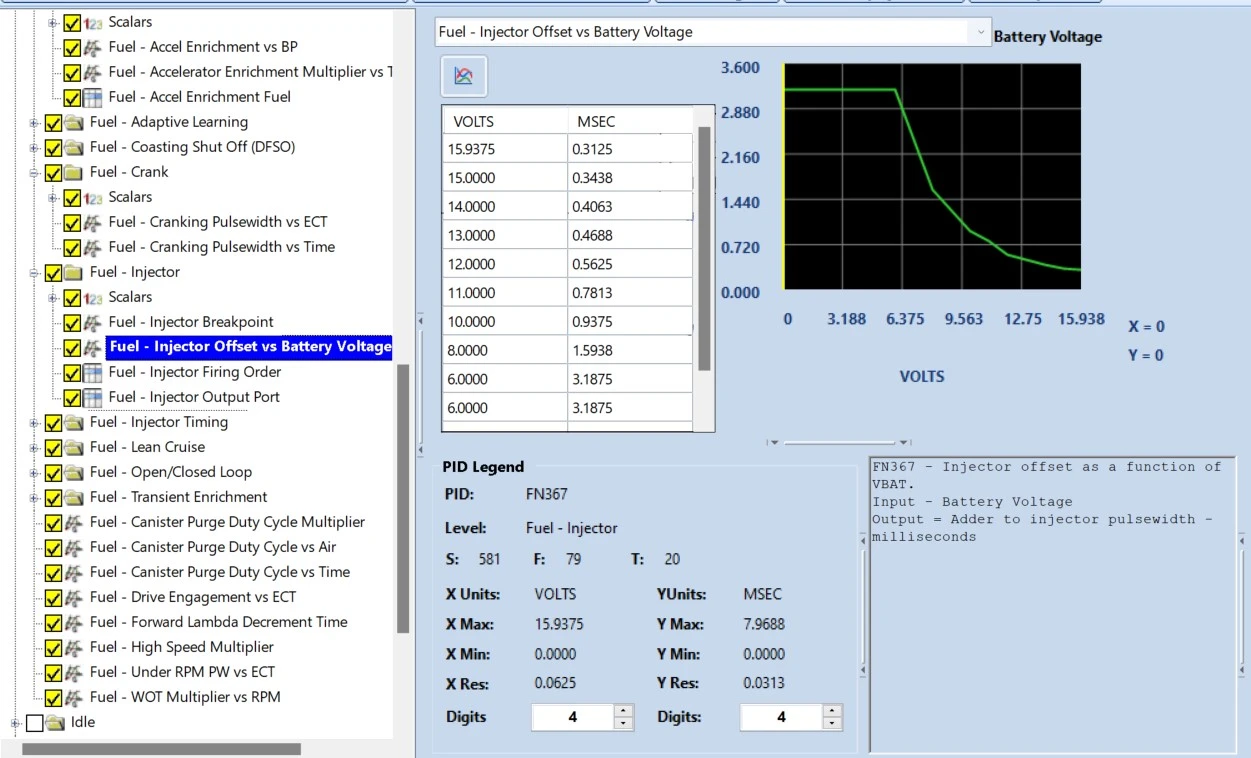Click the Scalars 123 icon under Fuel - Injector

coord(94,297)
